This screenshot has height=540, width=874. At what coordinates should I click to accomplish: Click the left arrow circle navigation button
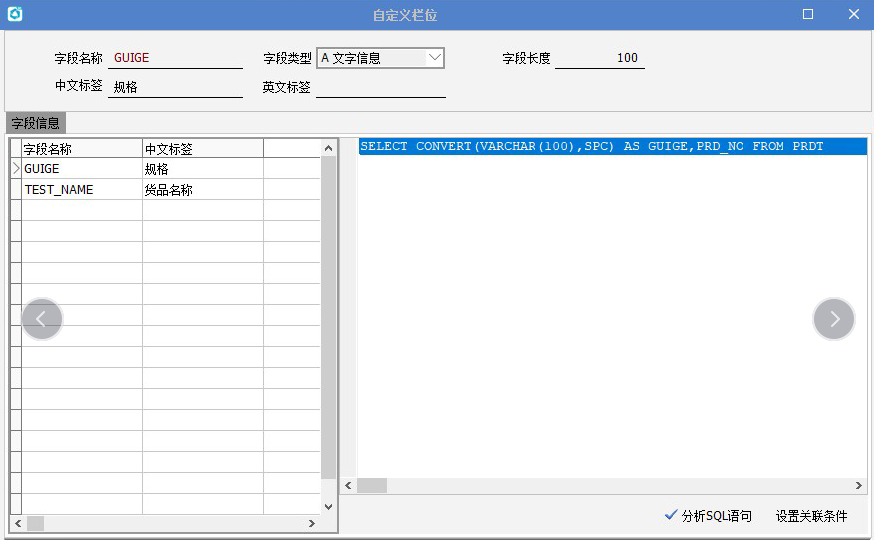click(x=42, y=319)
